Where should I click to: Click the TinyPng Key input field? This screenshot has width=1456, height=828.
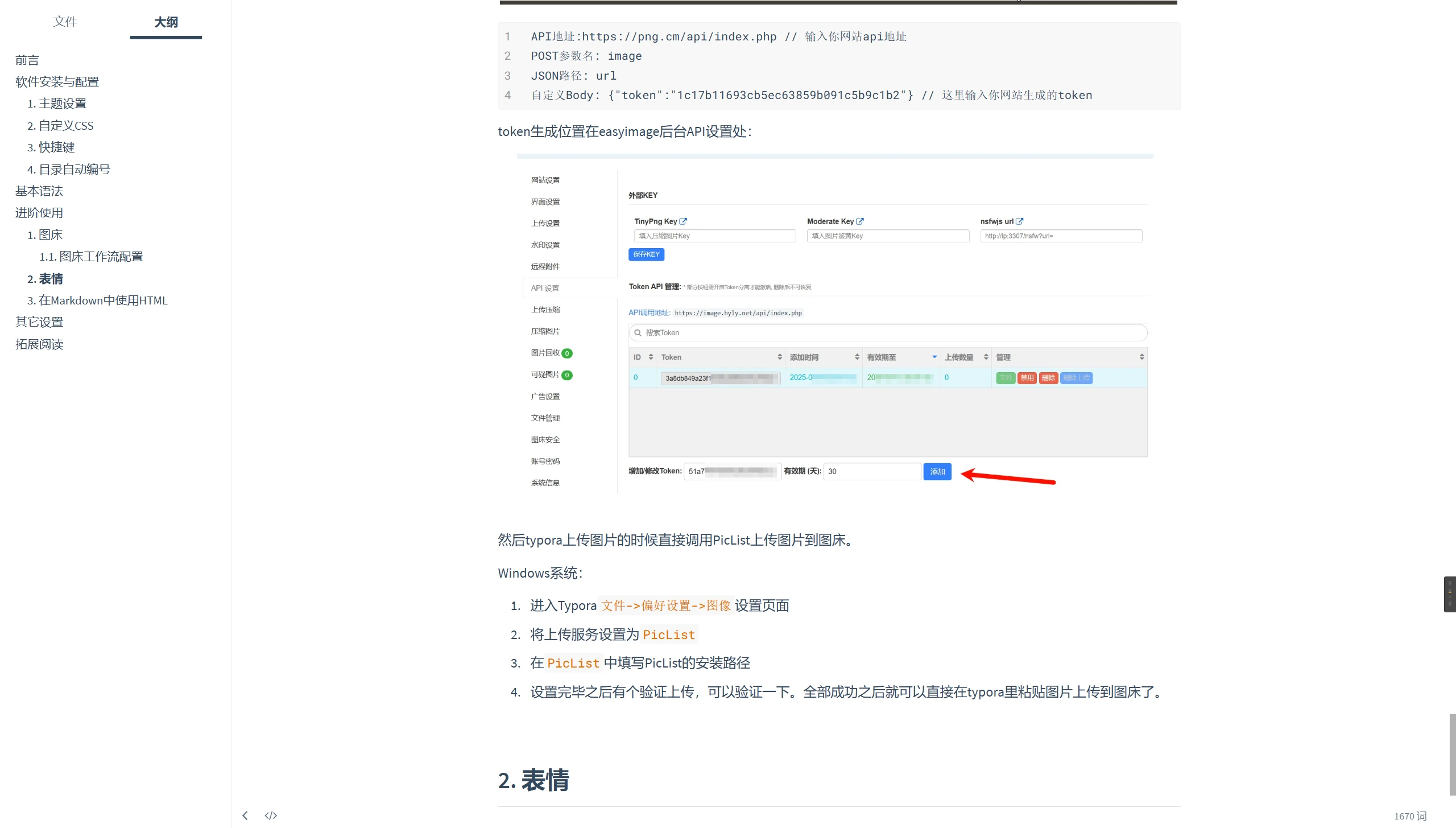pyautogui.click(x=715, y=236)
